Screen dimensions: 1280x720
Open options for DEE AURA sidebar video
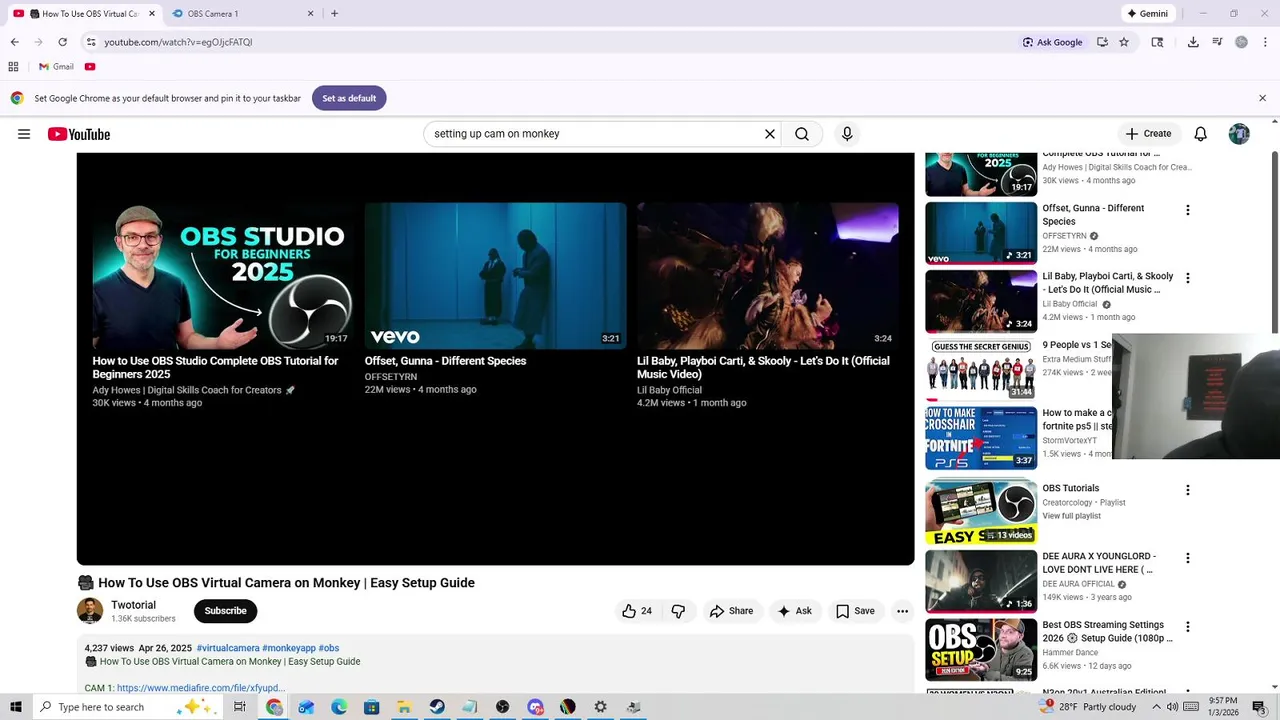click(1188, 558)
